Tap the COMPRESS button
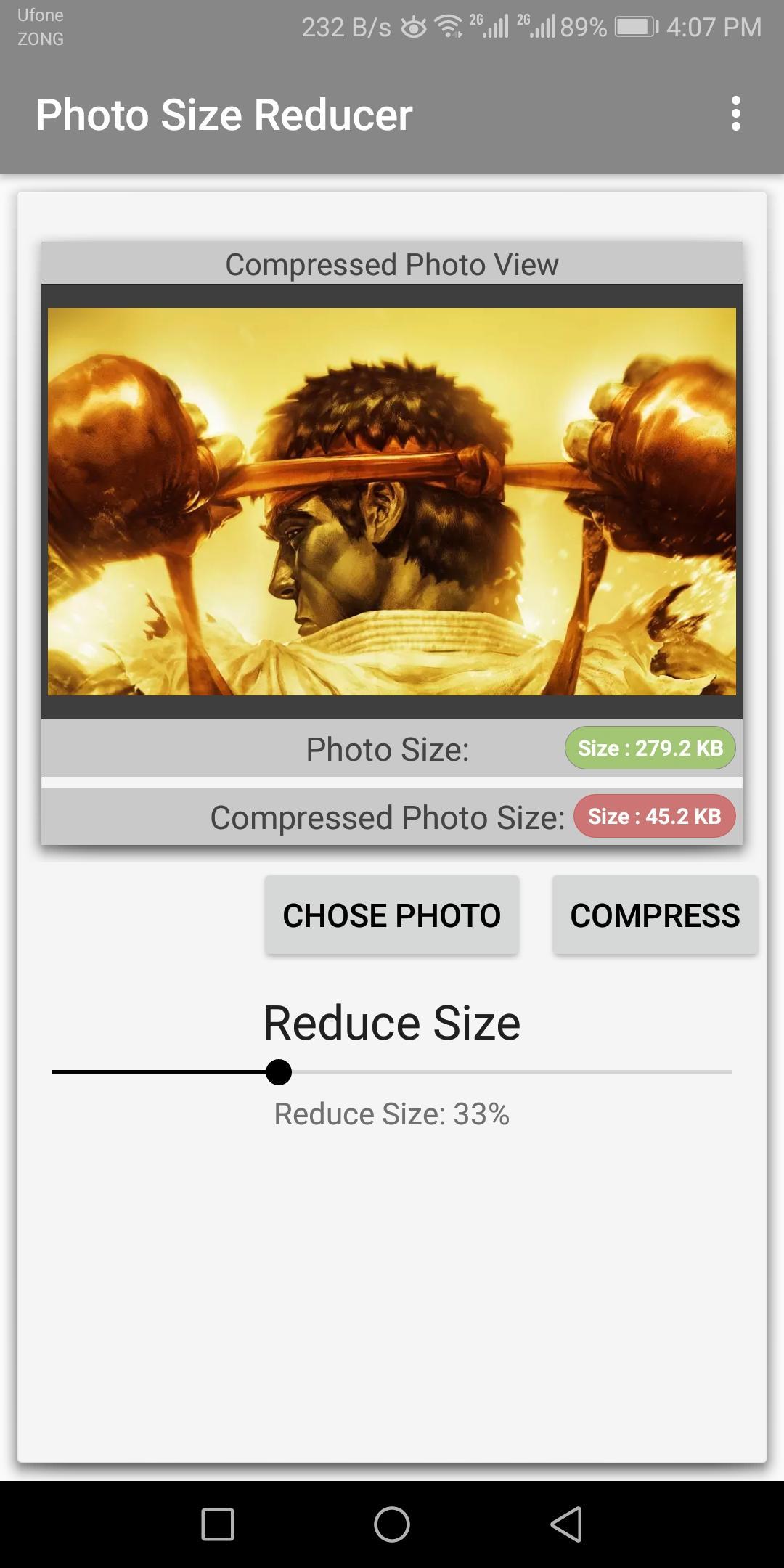Screen dimensions: 784x1568 point(655,915)
